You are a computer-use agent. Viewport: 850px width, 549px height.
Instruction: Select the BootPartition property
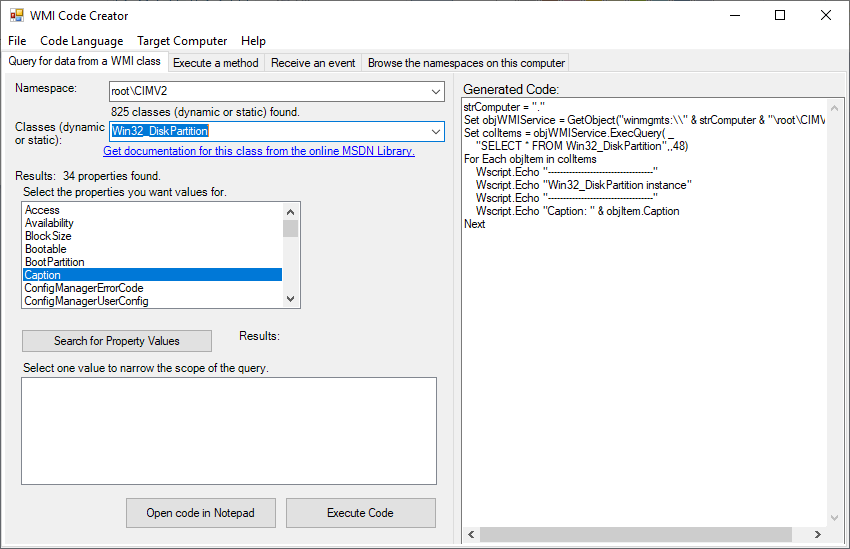tap(152, 262)
